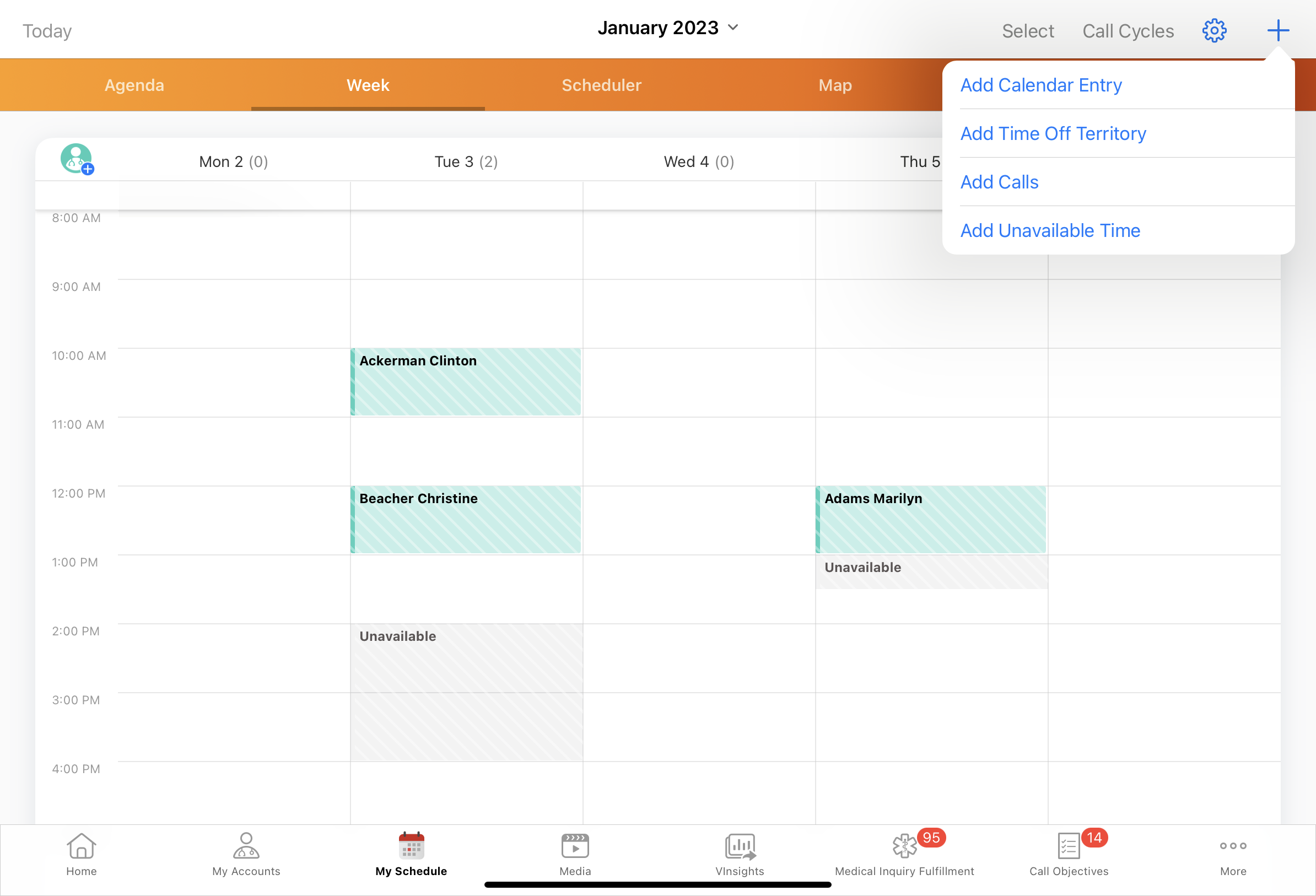This screenshot has height=896, width=1316.
Task: Choose Add Calendar Entry from the menu
Action: [x=1042, y=85]
